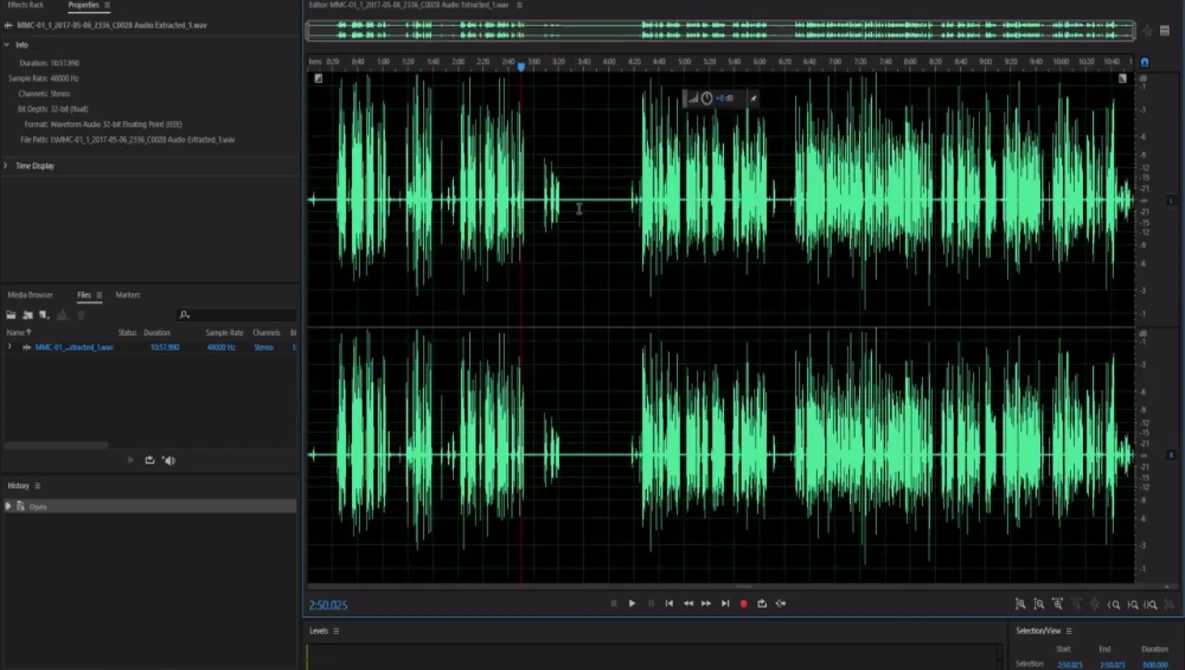Click the blue playhead marker on timeline
The width and height of the screenshot is (1185, 670).
[521, 66]
